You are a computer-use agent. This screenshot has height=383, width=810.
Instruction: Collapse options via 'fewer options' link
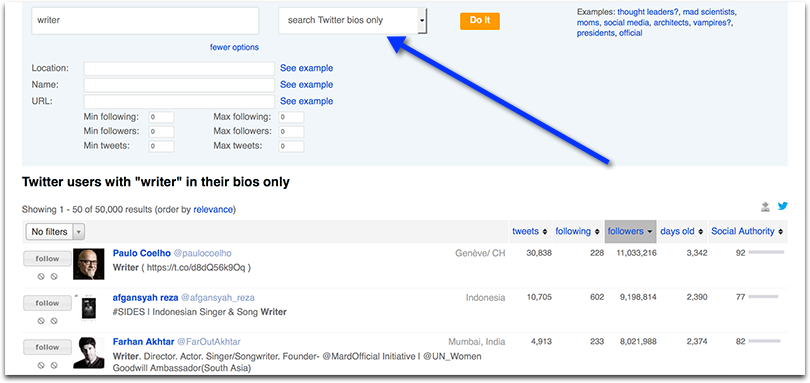tap(234, 47)
